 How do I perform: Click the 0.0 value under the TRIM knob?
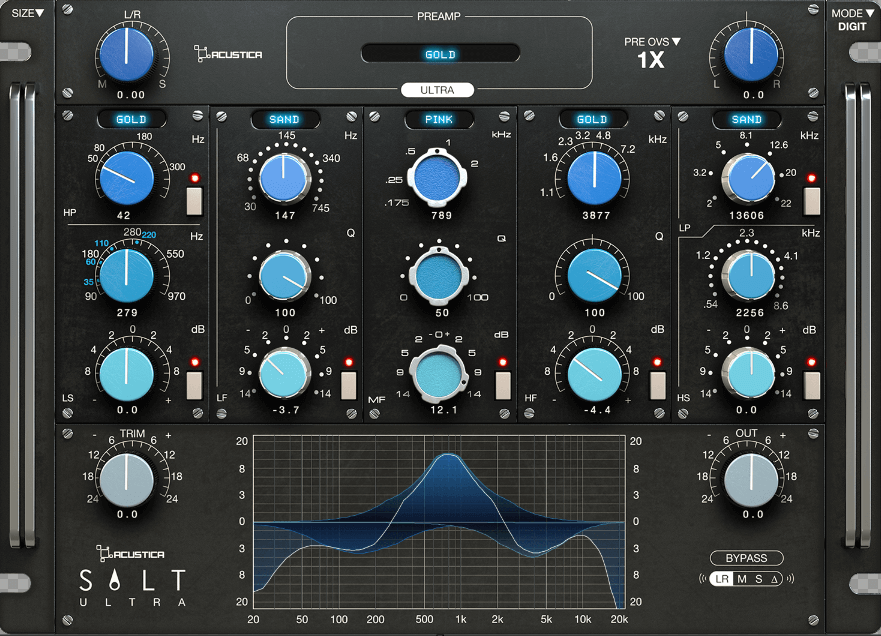(x=127, y=514)
